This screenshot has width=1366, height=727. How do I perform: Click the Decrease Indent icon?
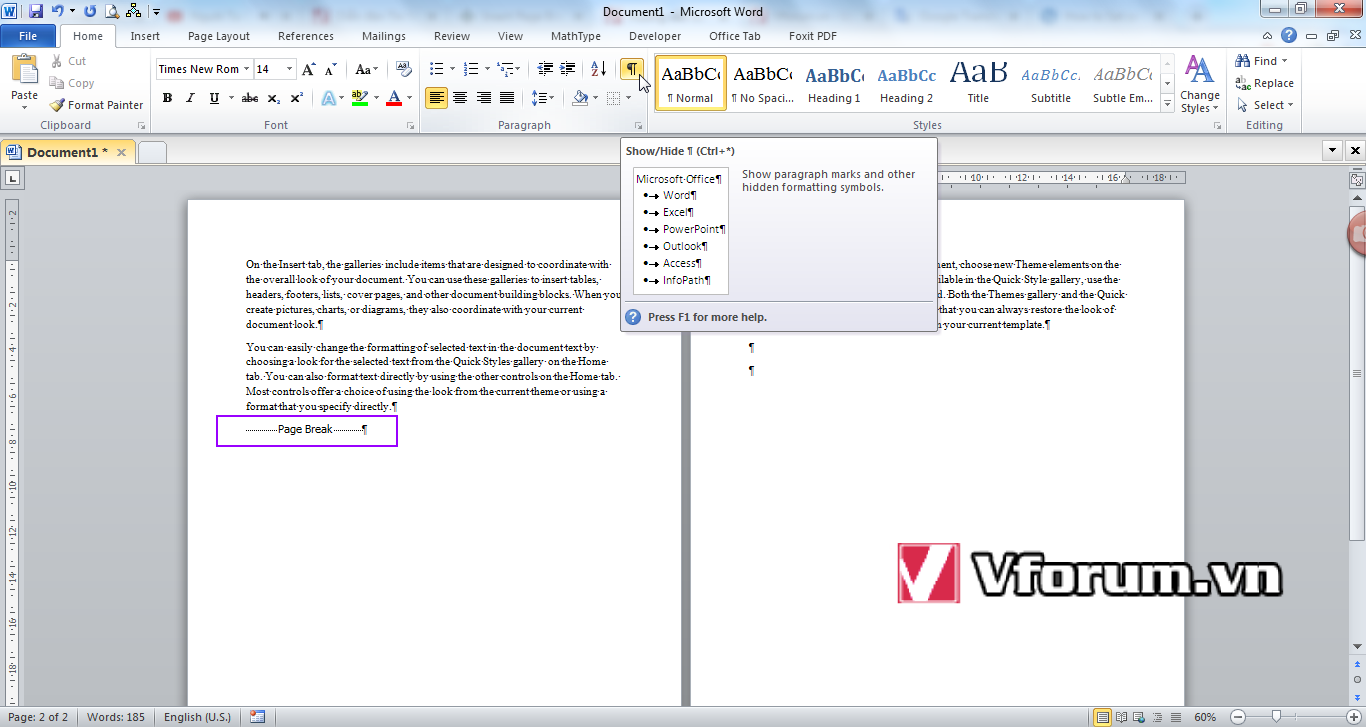click(x=545, y=69)
